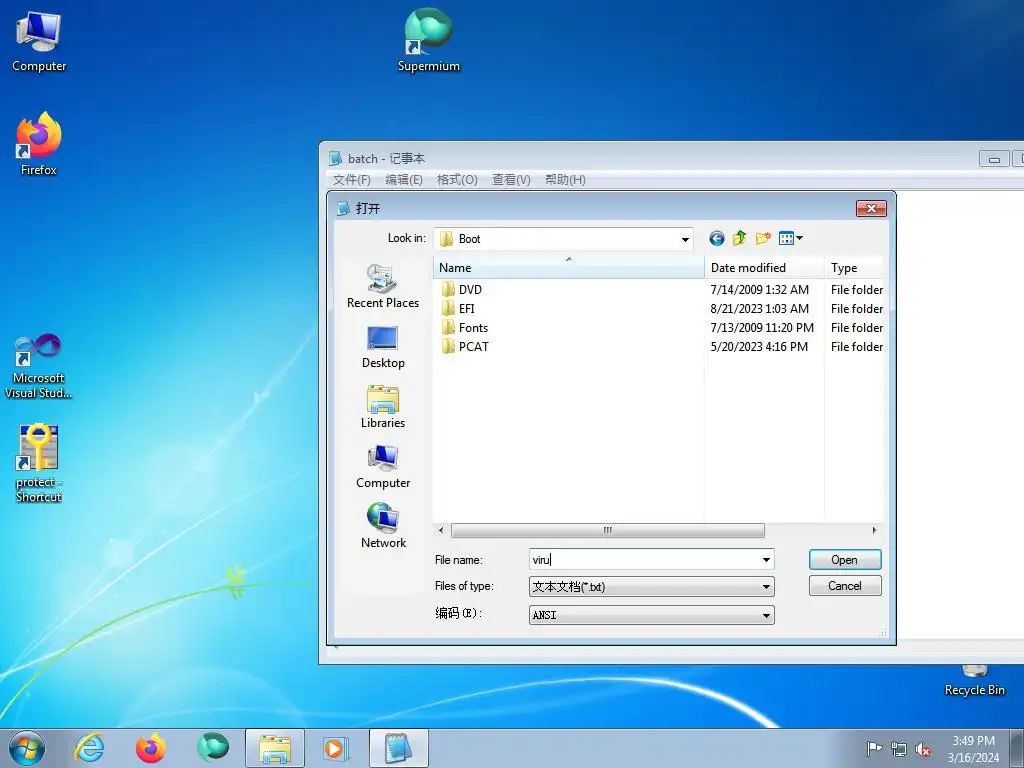Go up one folder level icon

[x=739, y=238]
